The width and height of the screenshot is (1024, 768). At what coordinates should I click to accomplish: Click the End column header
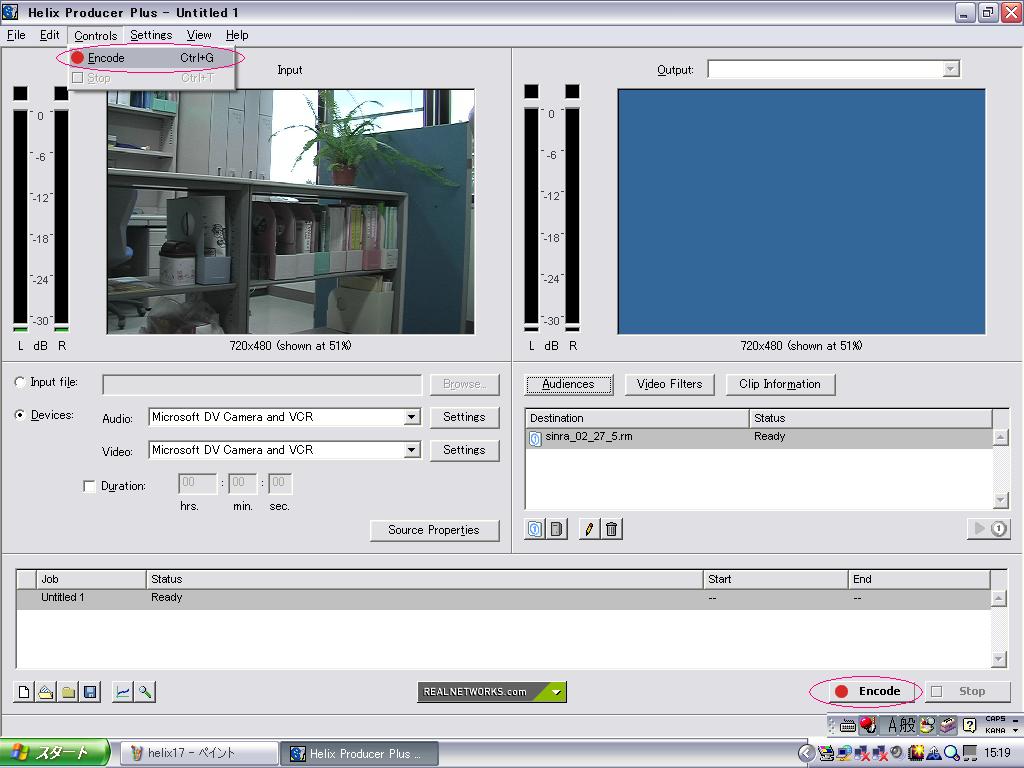coord(919,579)
